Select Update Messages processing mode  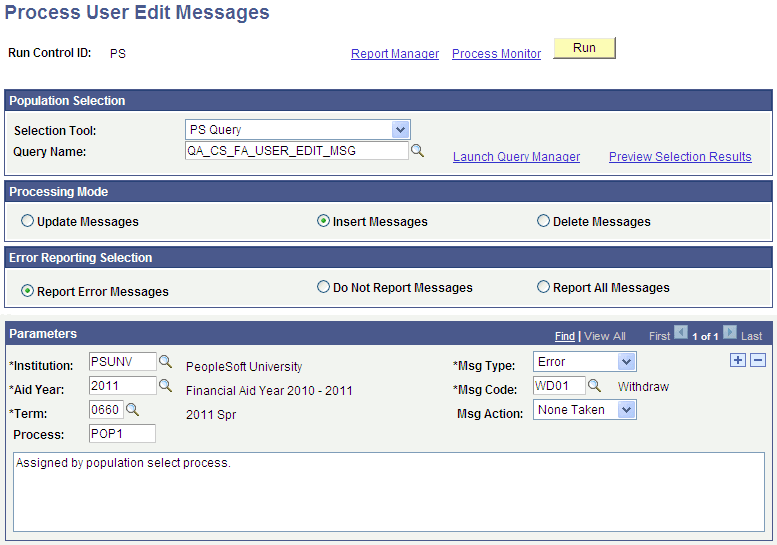click(x=27, y=221)
